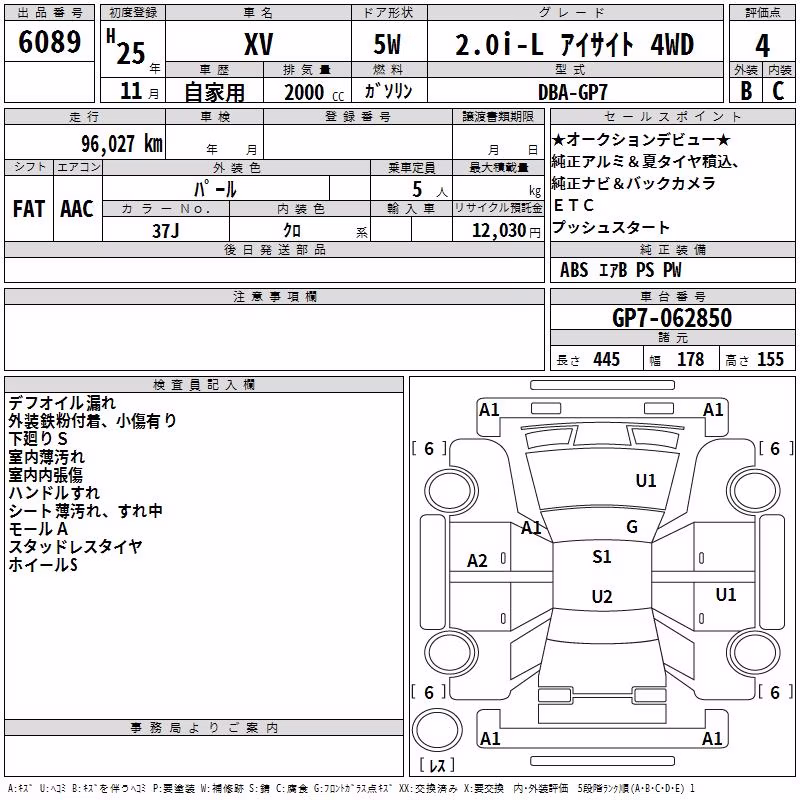Select the recycle deposit 12,030円
Screen dimensions: 800x800
506,231
